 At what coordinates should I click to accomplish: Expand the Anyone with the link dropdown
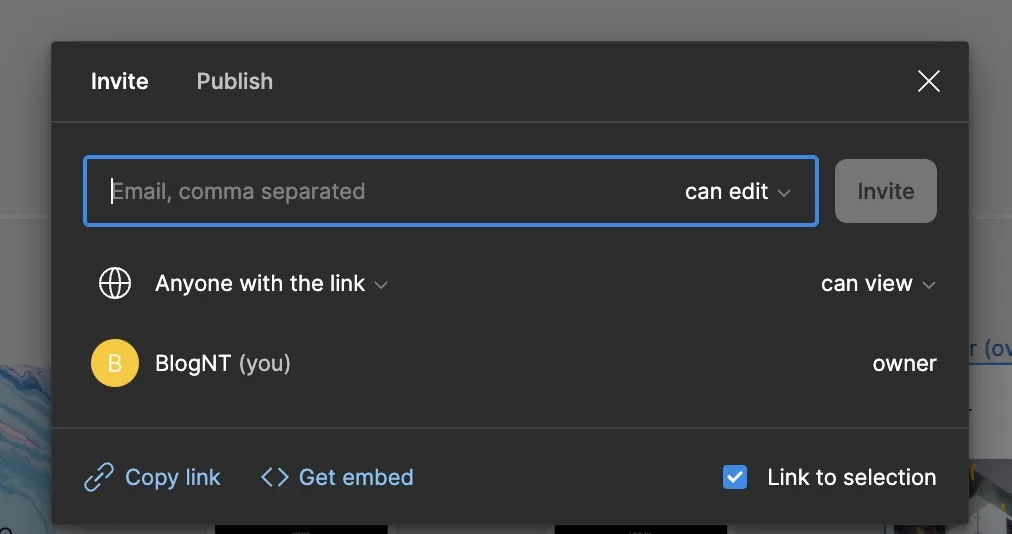click(272, 283)
